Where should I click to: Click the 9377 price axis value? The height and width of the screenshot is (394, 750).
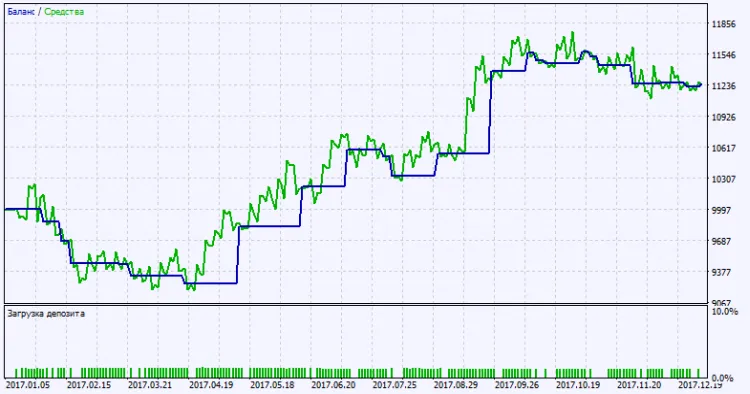coord(722,272)
